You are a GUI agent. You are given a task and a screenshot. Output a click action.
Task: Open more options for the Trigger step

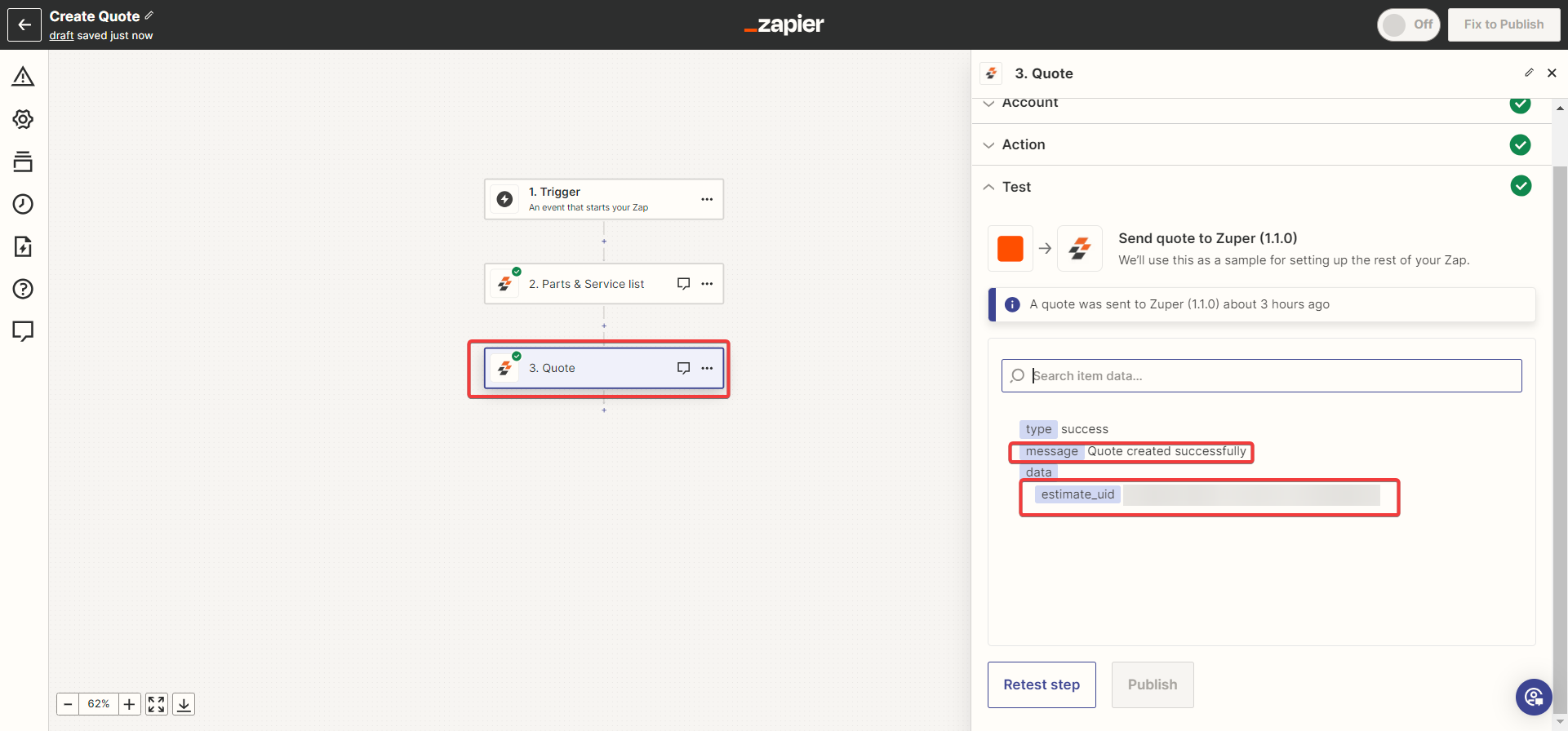pyautogui.click(x=707, y=199)
